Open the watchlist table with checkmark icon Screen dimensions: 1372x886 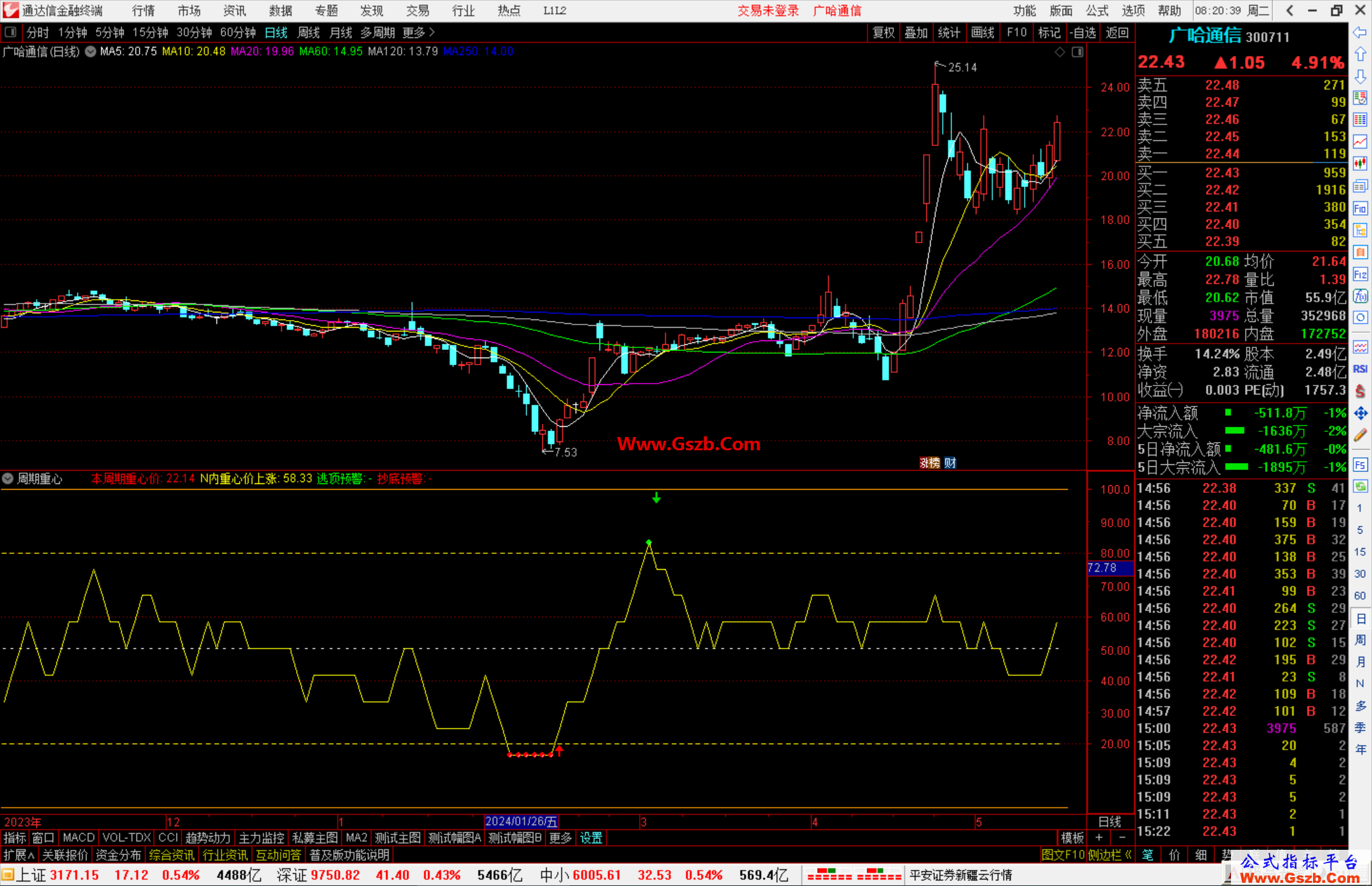click(1360, 98)
